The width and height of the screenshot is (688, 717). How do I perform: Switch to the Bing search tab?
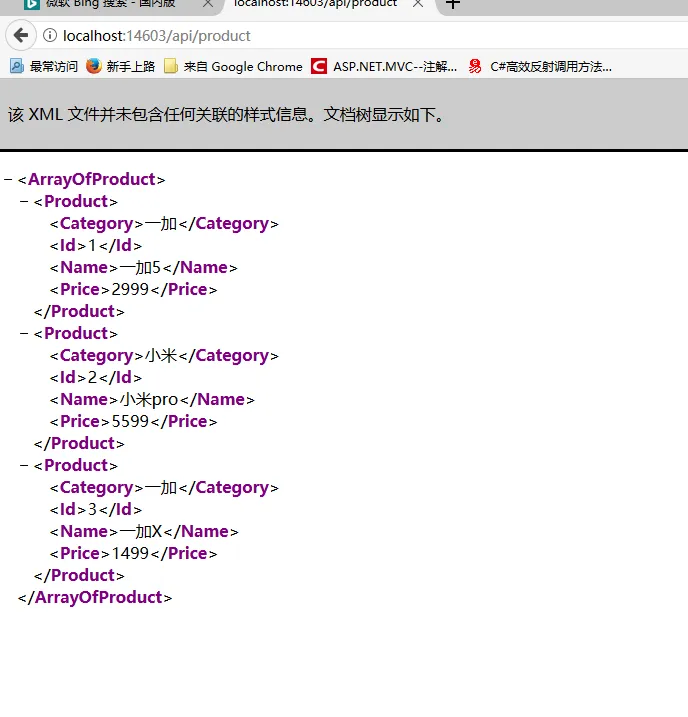pos(110,4)
